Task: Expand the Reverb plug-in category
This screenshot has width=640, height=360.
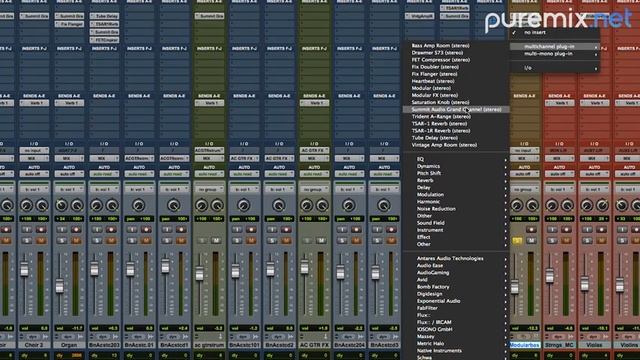Action: click(x=456, y=180)
